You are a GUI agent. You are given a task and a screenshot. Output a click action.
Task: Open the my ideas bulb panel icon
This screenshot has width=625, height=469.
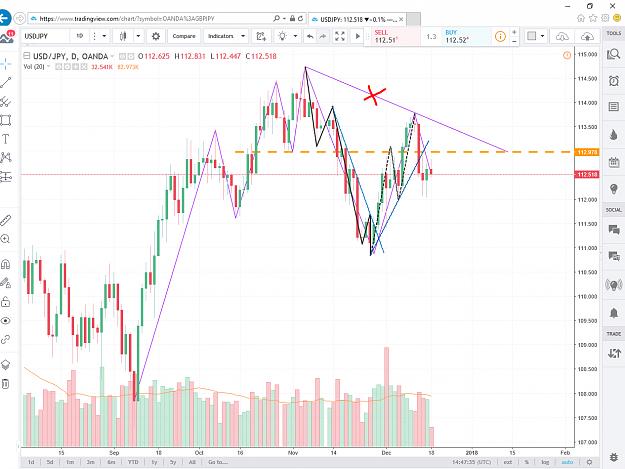pos(613,188)
